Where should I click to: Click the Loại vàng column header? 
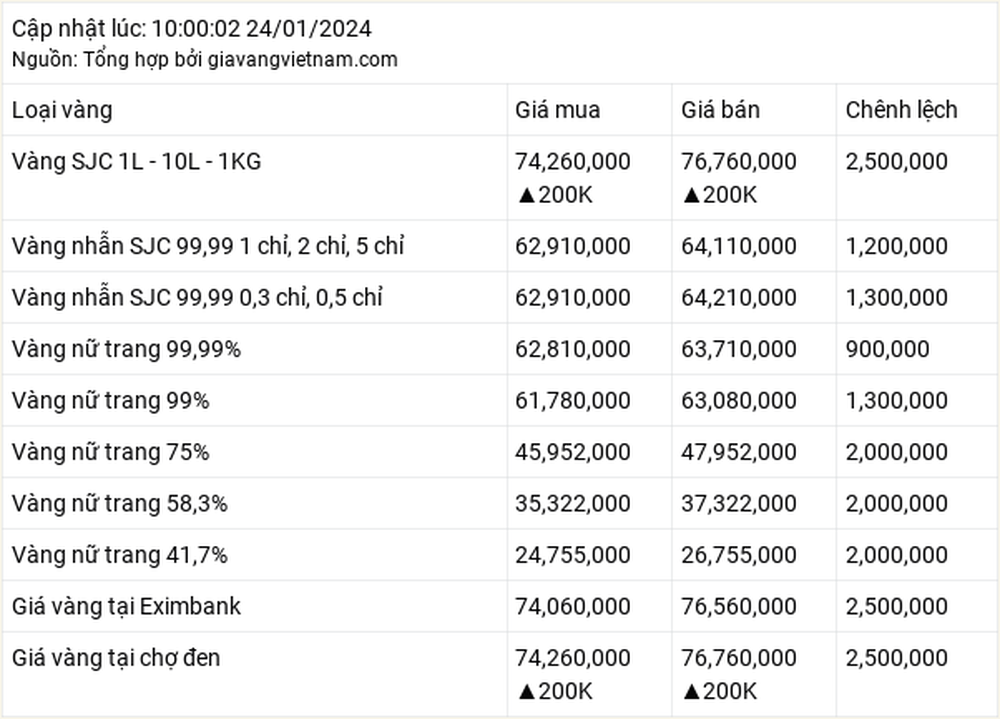62,110
